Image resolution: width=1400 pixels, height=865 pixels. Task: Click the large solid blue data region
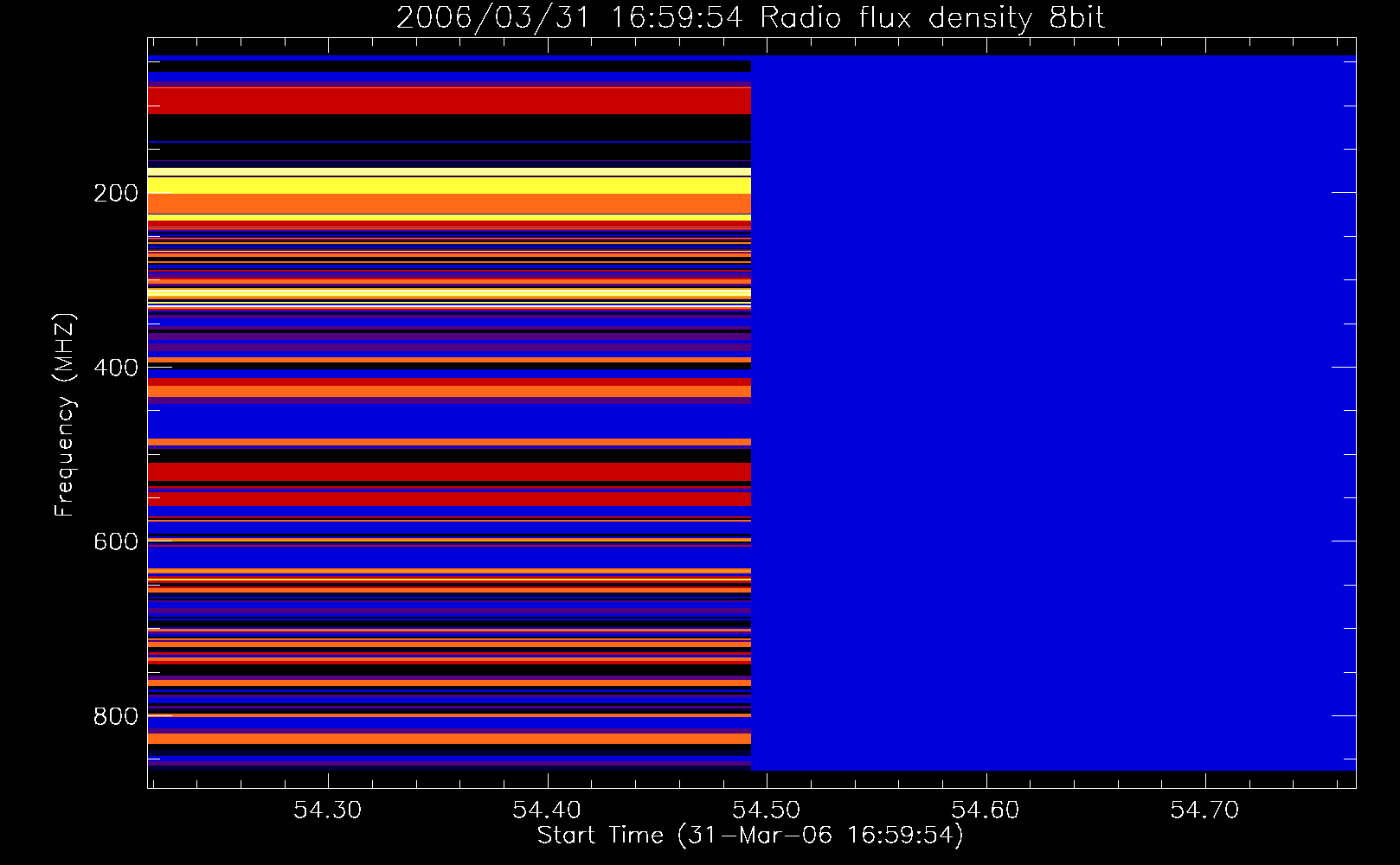(1053, 413)
